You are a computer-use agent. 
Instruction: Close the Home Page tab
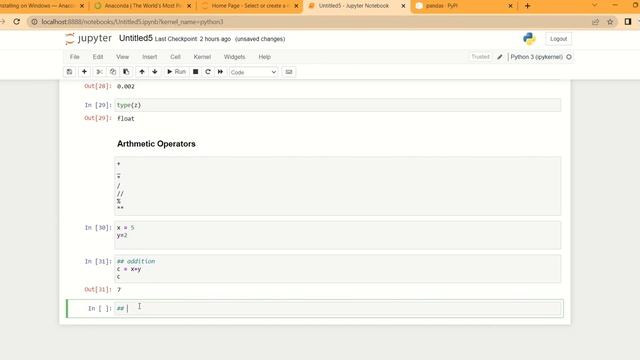[296, 6]
